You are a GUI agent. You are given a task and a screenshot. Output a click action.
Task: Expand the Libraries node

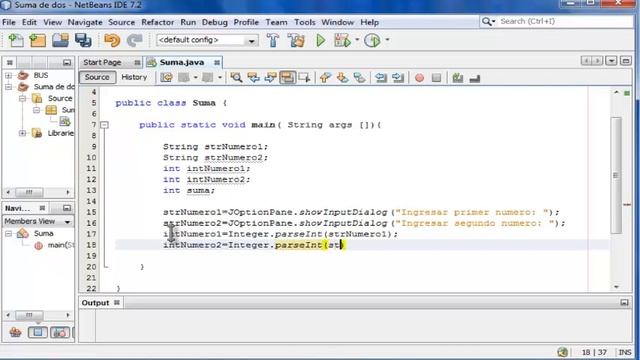pos(22,133)
